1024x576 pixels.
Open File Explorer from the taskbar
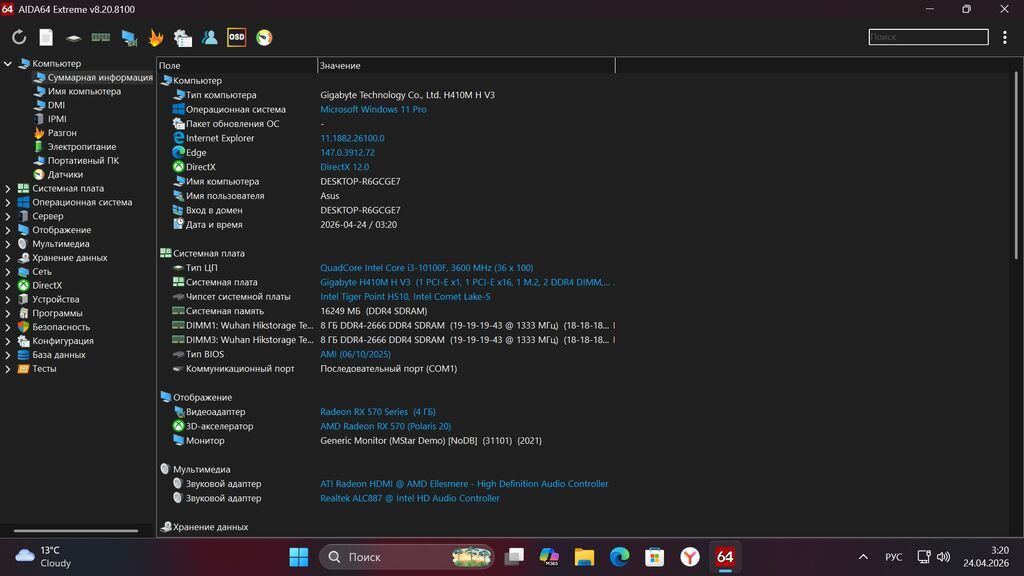pos(584,557)
